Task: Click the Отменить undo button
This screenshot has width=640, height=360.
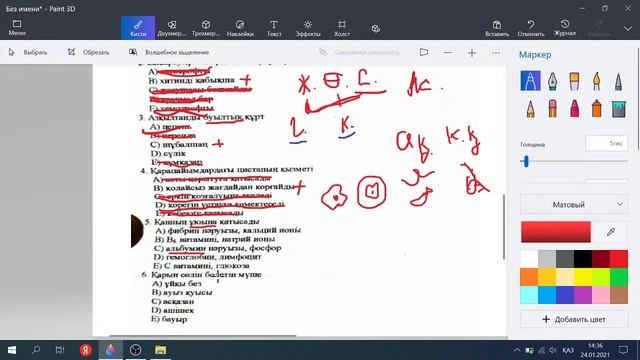Action: point(531,28)
